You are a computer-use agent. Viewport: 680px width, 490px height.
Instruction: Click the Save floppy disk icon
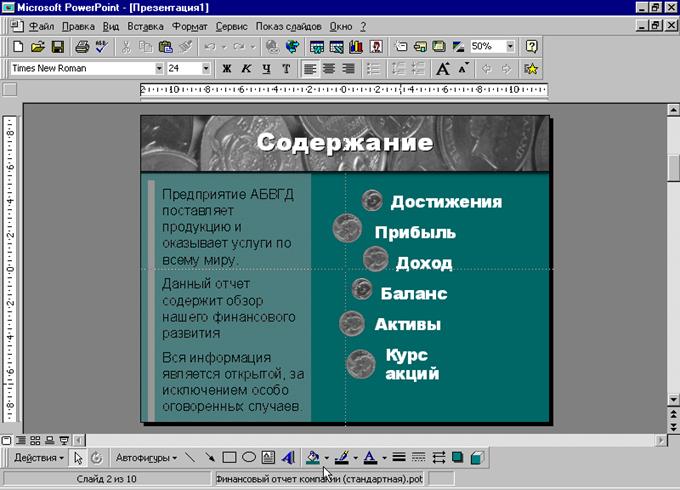tap(57, 46)
